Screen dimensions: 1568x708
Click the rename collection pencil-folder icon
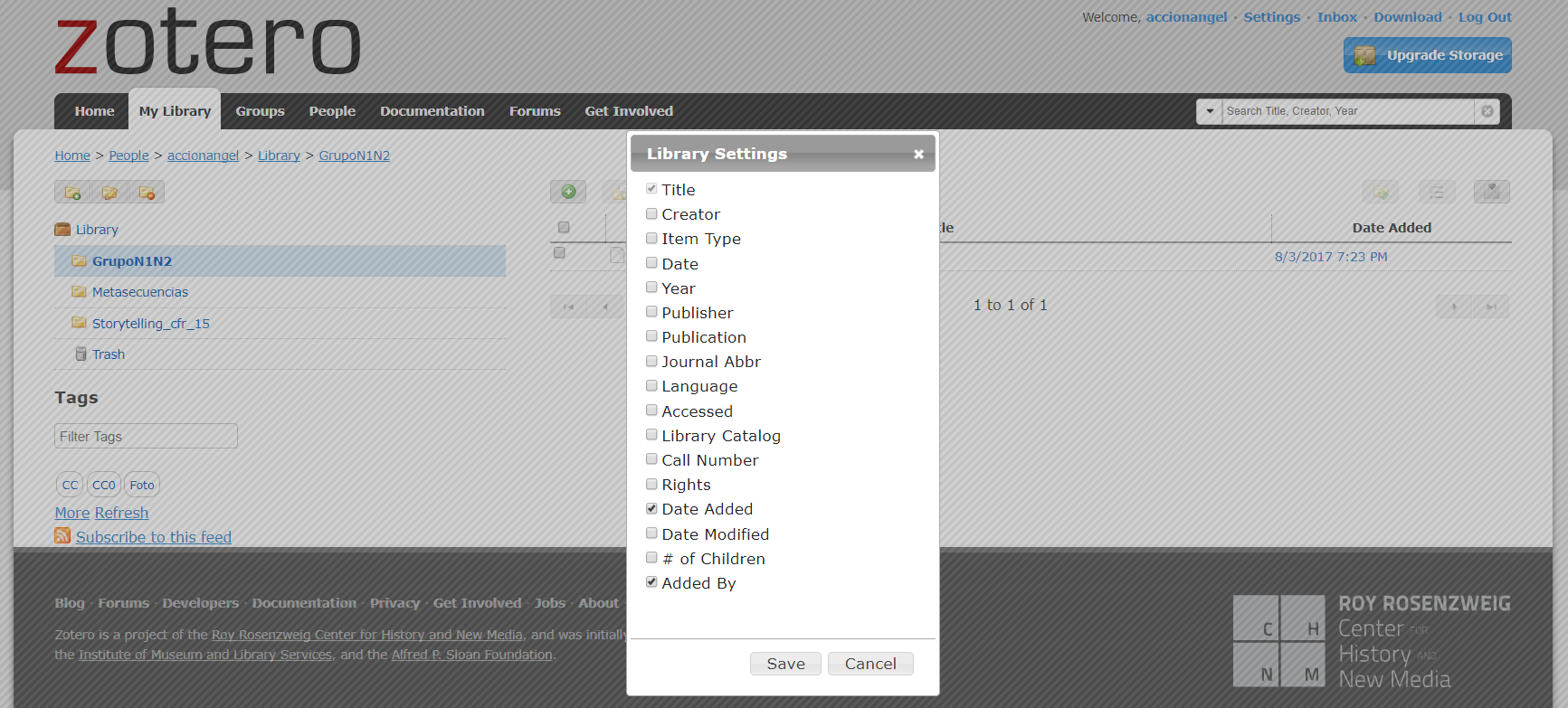[x=109, y=193]
